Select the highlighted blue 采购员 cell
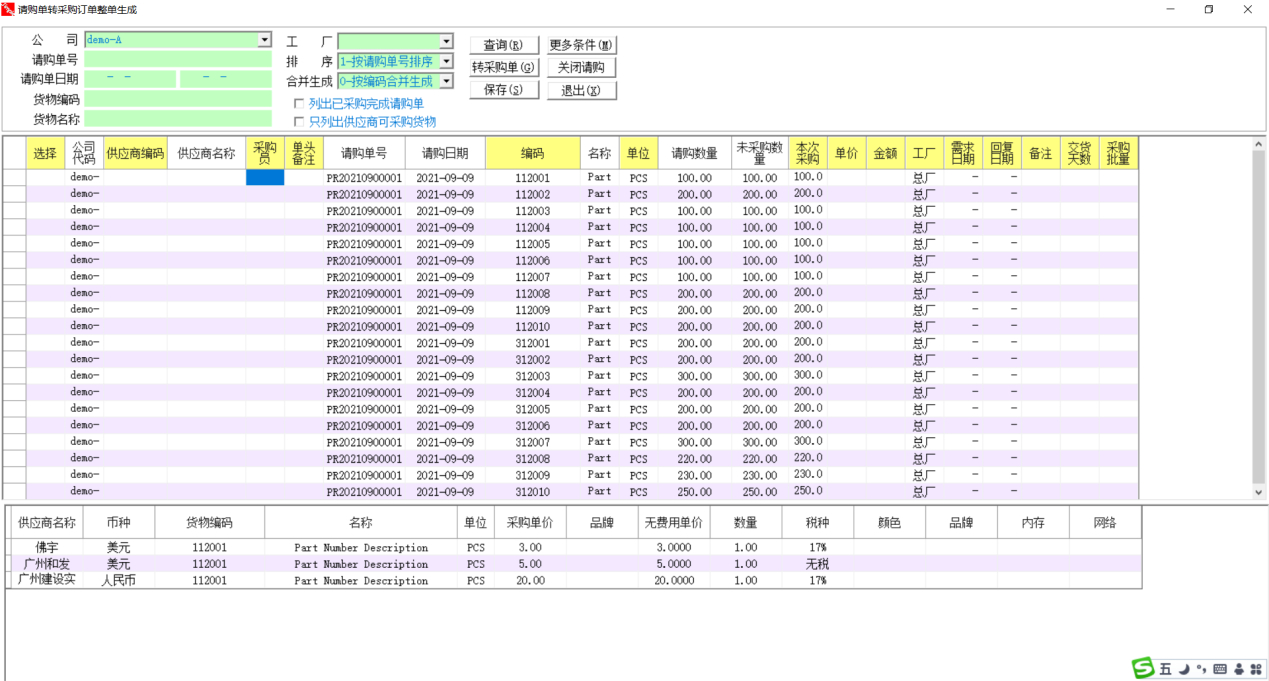The height and width of the screenshot is (681, 1269). point(265,177)
